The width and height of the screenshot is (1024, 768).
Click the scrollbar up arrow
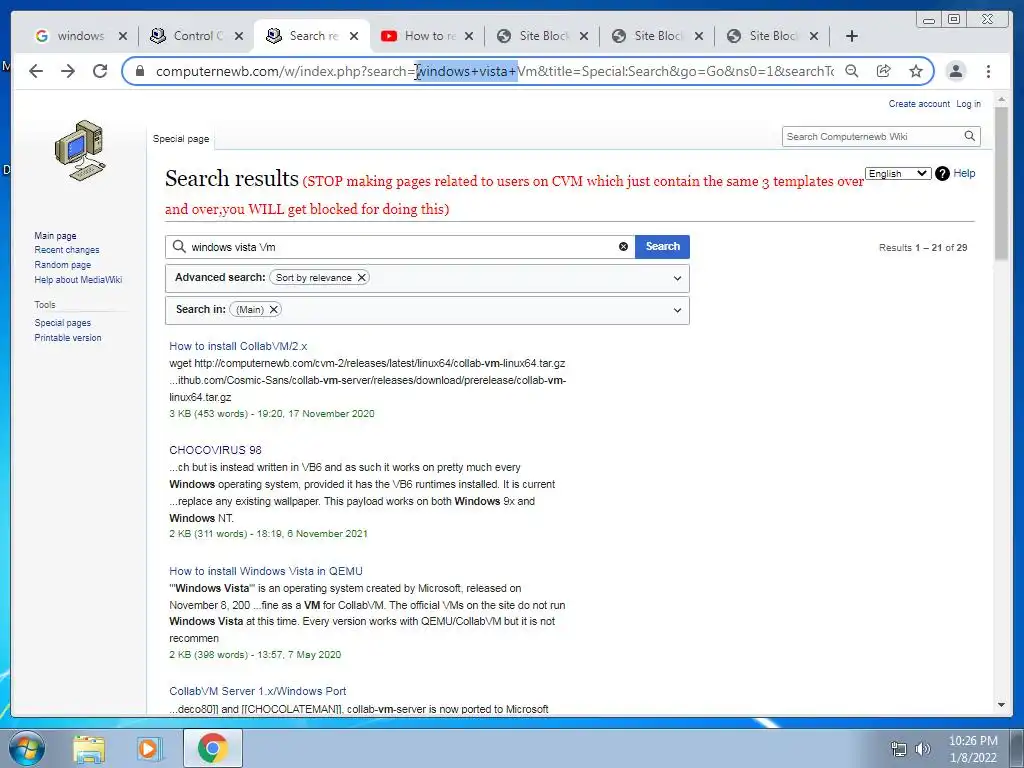[x=1001, y=100]
